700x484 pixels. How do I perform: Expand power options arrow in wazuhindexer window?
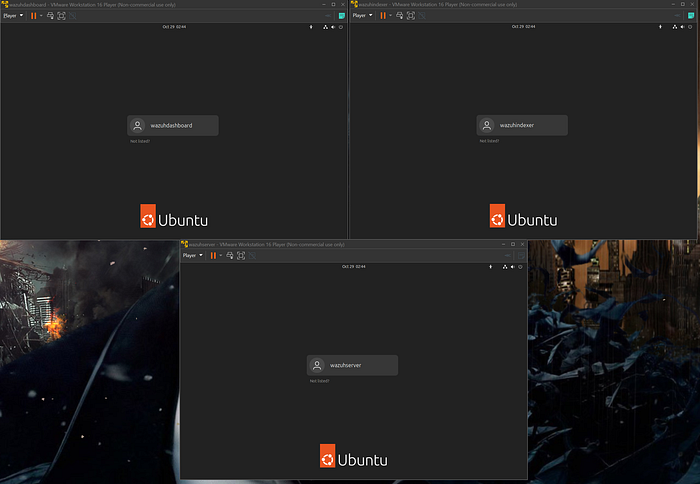pos(391,15)
